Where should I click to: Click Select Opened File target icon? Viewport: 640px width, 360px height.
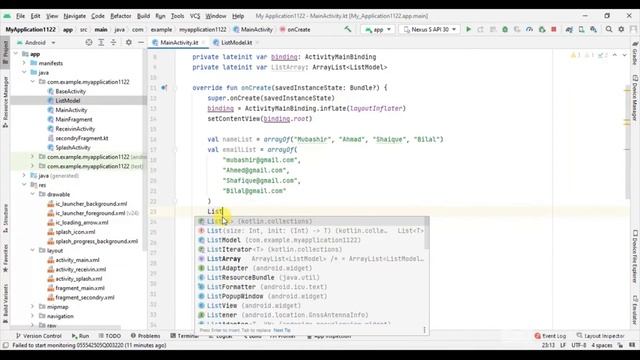click(89, 42)
